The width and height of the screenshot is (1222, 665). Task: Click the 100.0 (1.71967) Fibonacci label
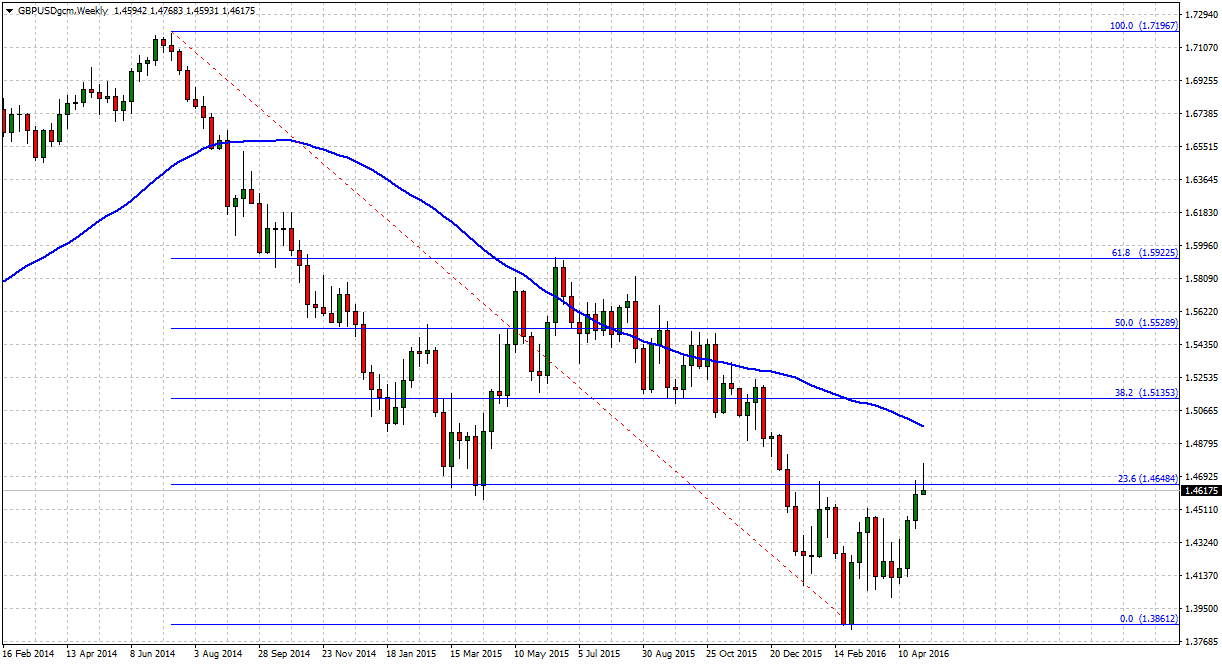(1144, 25)
